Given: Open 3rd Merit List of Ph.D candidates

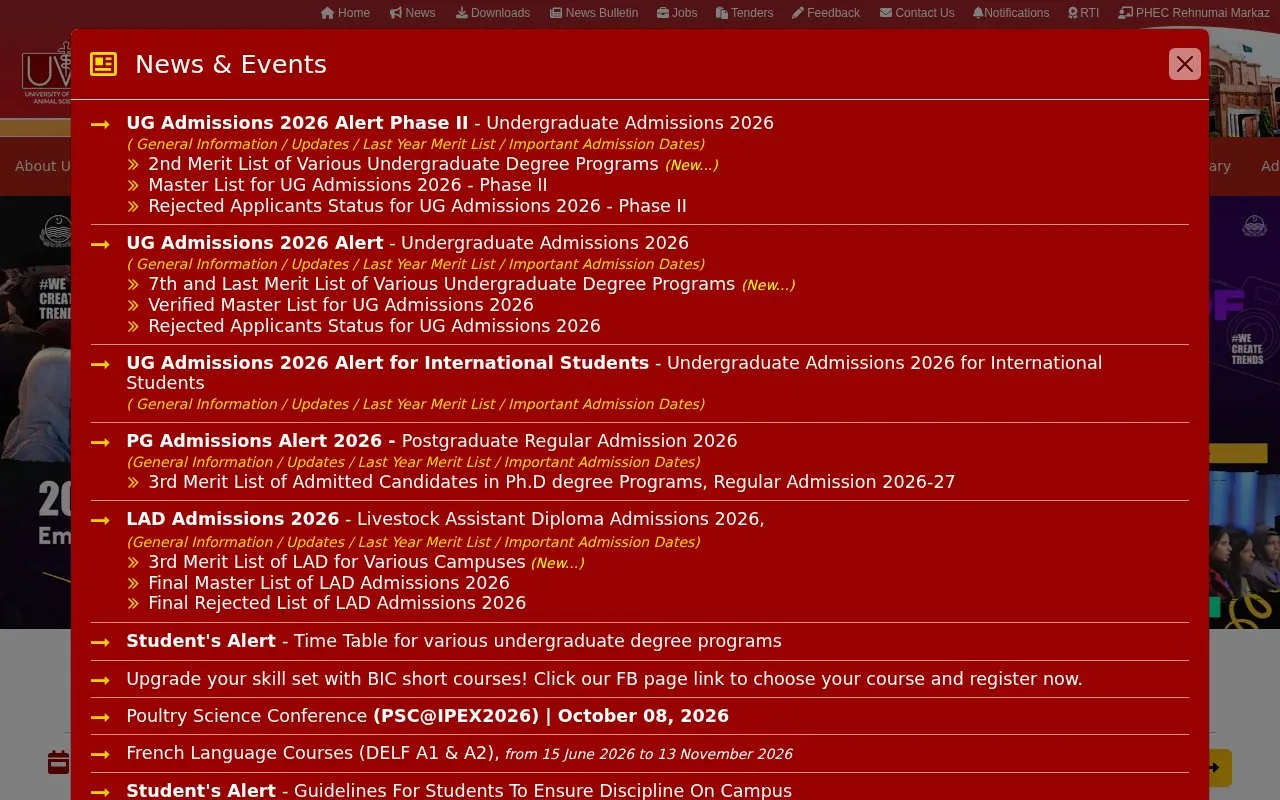Looking at the screenshot, I should click(551, 482).
